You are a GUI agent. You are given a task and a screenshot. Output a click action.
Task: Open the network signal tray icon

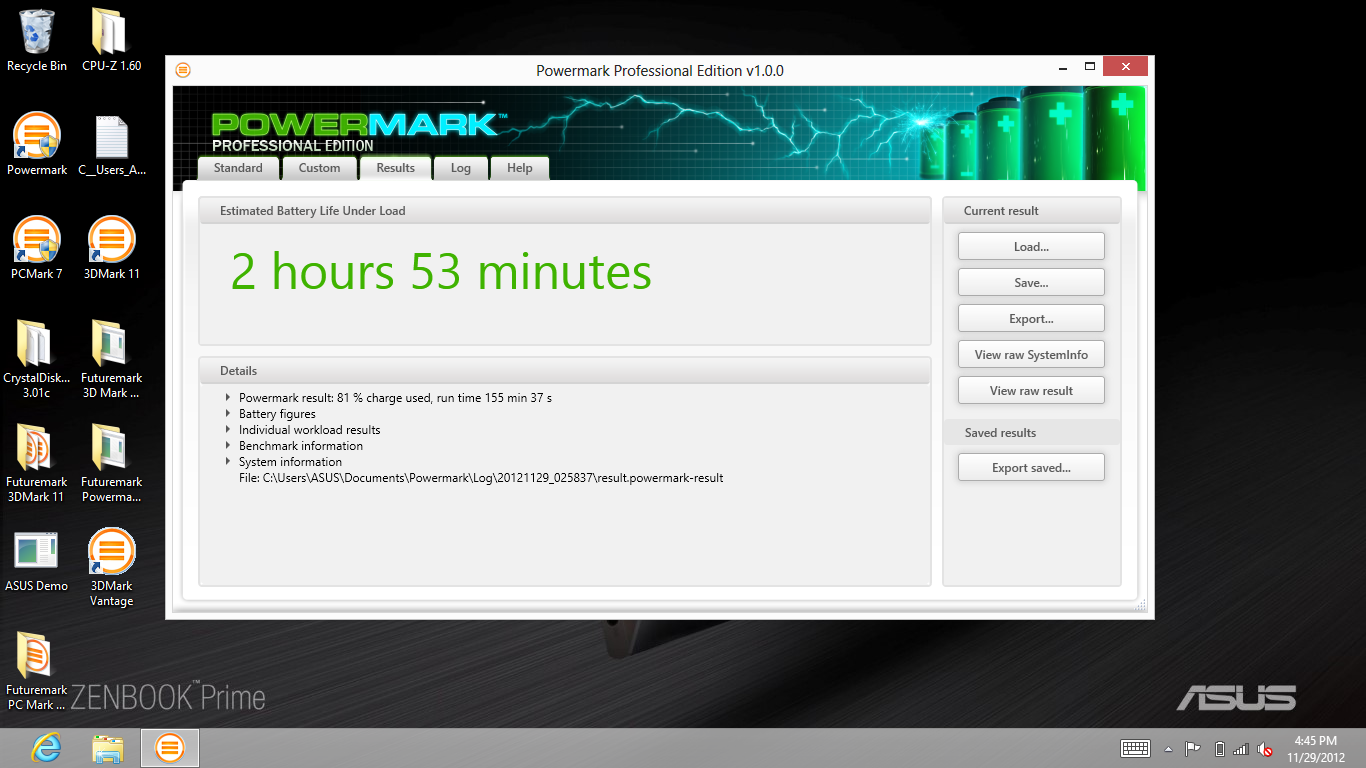click(x=1241, y=748)
